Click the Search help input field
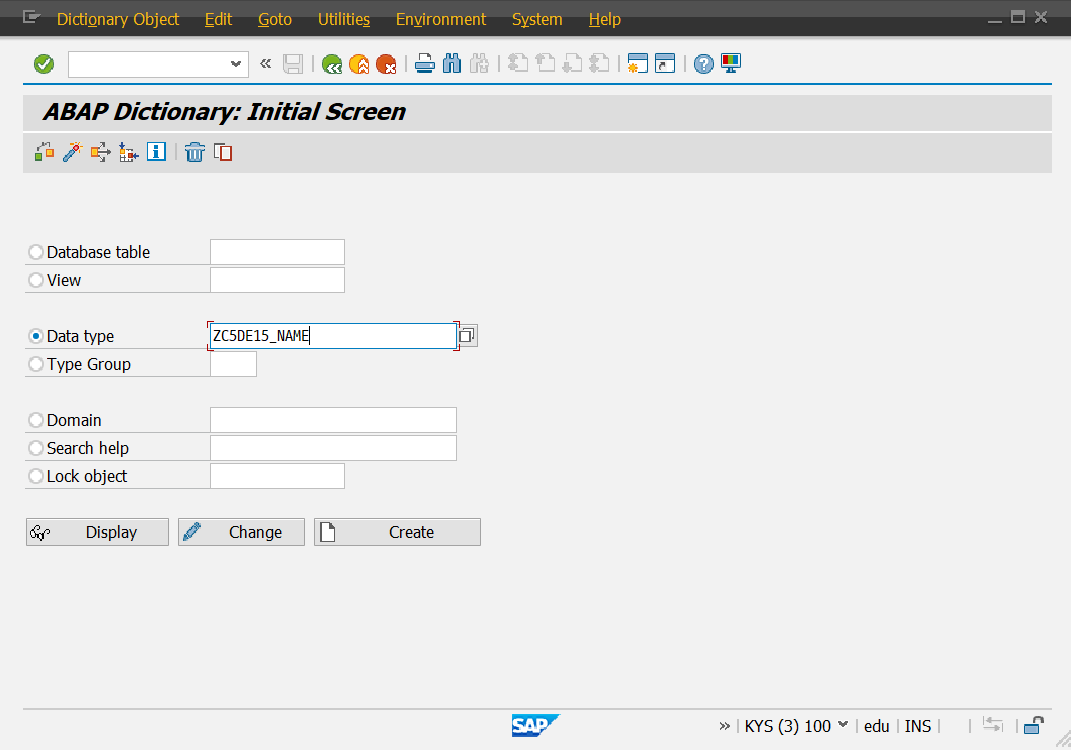This screenshot has width=1071, height=750. pos(333,448)
